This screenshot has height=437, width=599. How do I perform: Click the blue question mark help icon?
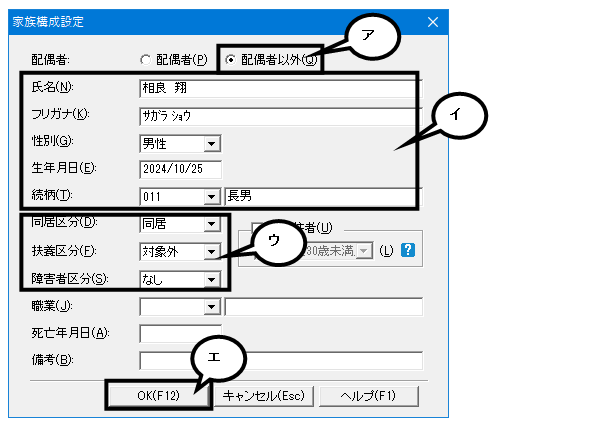point(408,251)
